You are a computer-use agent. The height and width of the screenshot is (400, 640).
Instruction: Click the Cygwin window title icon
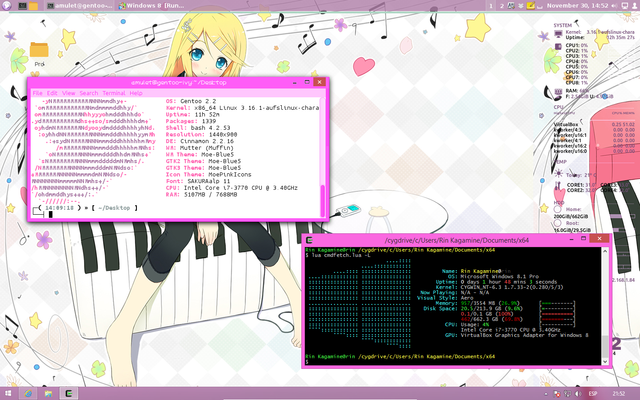tap(309, 240)
